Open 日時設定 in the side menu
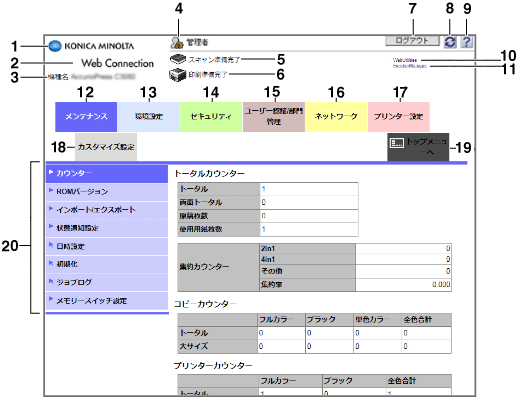The width and height of the screenshot is (517, 397). pos(107,246)
